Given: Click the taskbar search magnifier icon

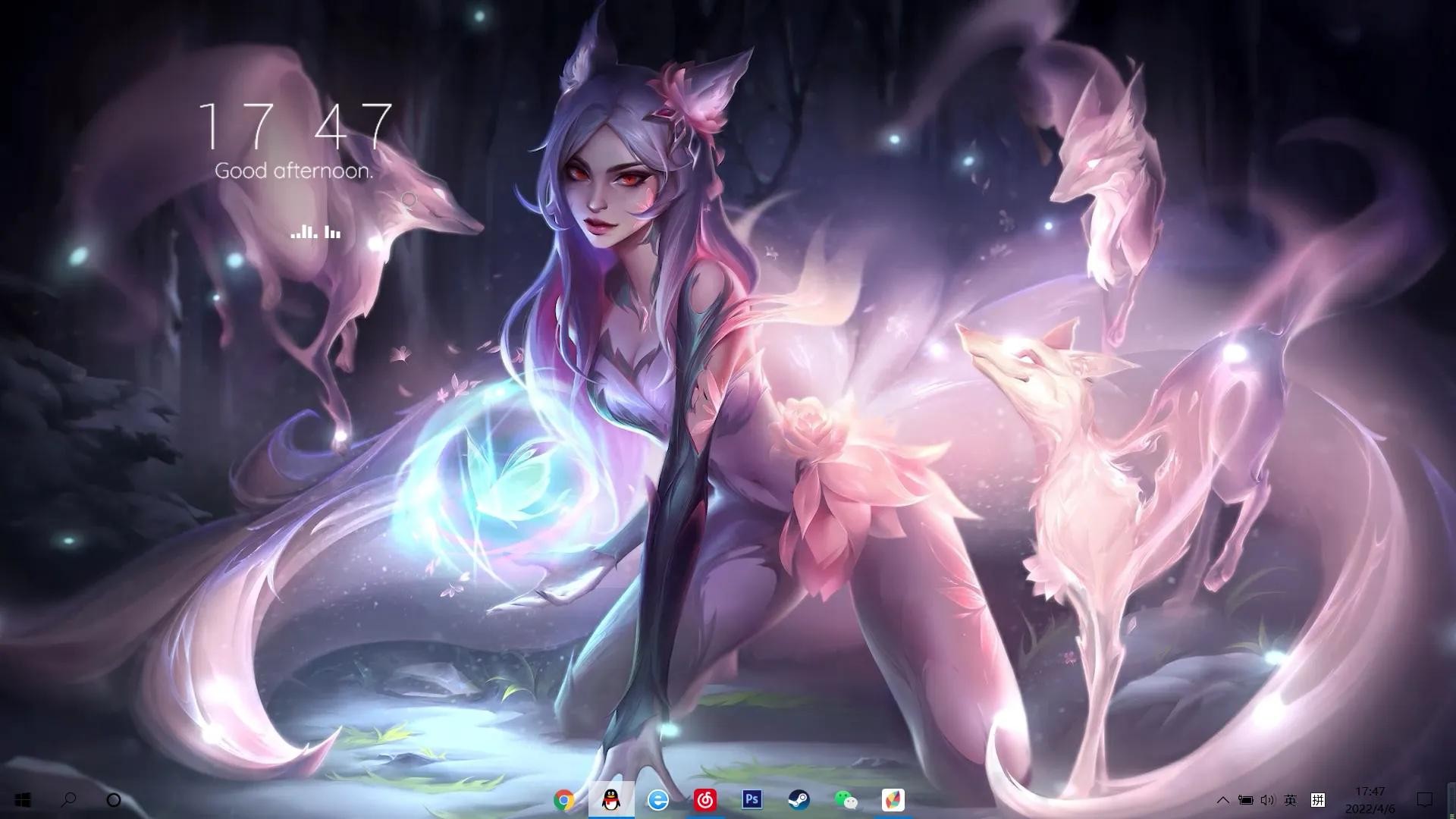Looking at the screenshot, I should (x=68, y=800).
